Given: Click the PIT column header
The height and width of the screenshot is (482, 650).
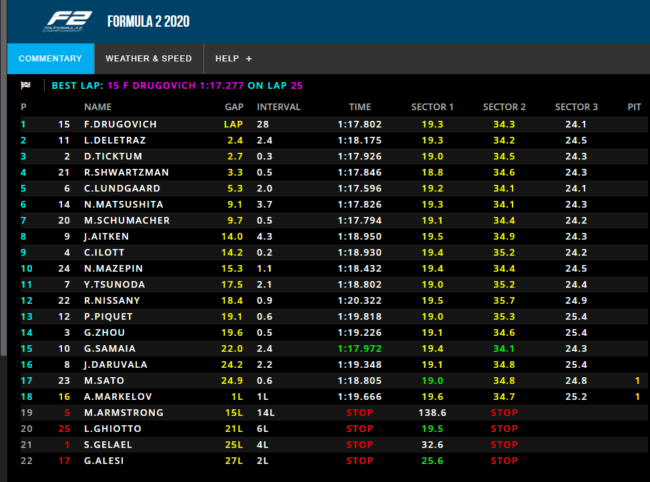Looking at the screenshot, I should 634,107.
